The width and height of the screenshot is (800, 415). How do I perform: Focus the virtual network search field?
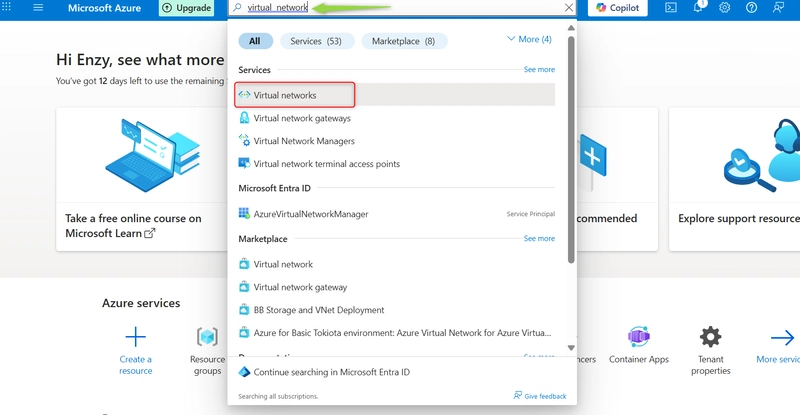point(403,8)
